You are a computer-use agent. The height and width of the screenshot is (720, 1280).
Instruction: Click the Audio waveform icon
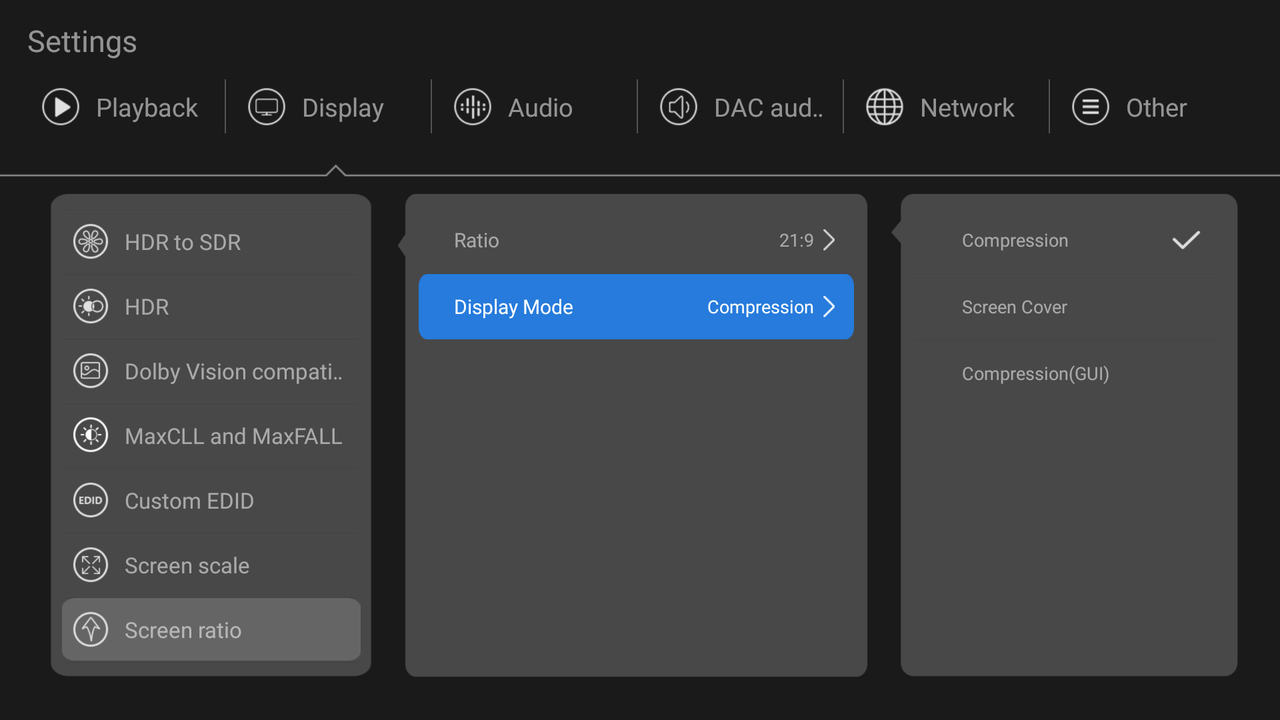(473, 107)
